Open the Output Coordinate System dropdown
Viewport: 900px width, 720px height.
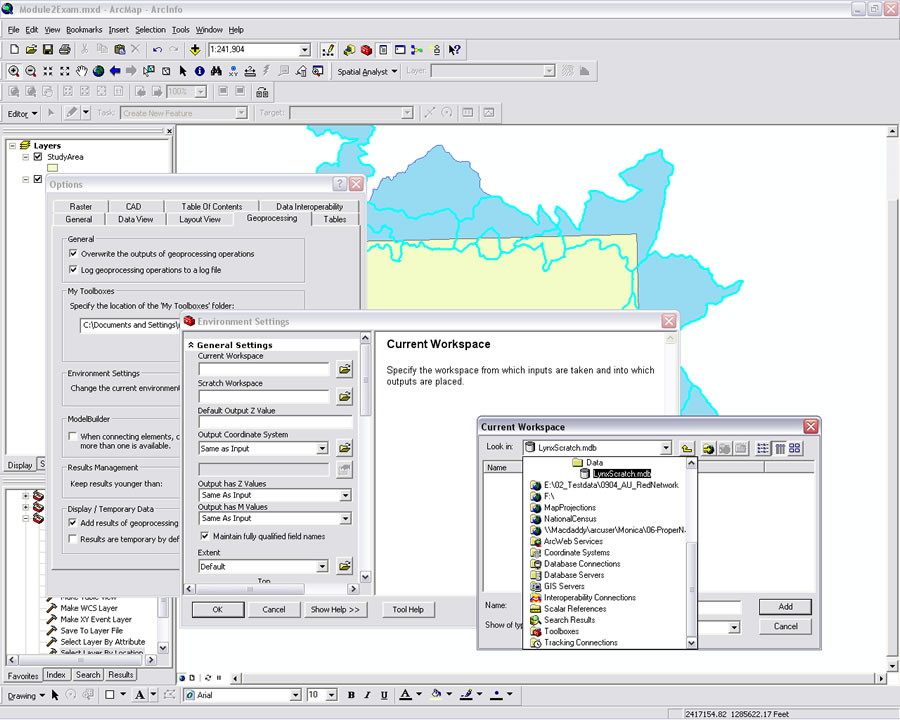(321, 449)
